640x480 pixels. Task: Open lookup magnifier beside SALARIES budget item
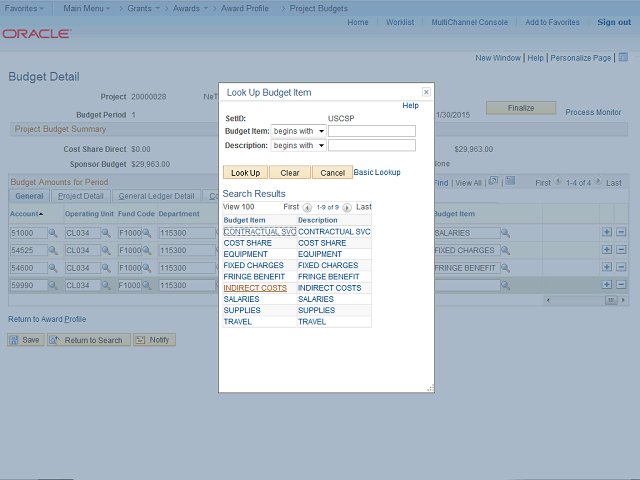[505, 233]
